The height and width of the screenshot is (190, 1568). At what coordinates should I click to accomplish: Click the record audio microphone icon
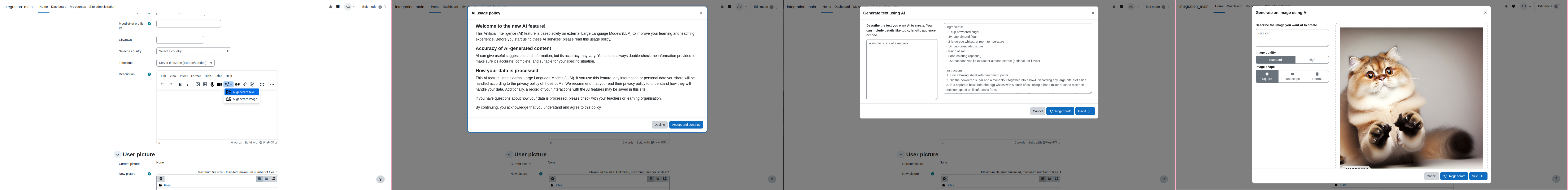pyautogui.click(x=212, y=84)
